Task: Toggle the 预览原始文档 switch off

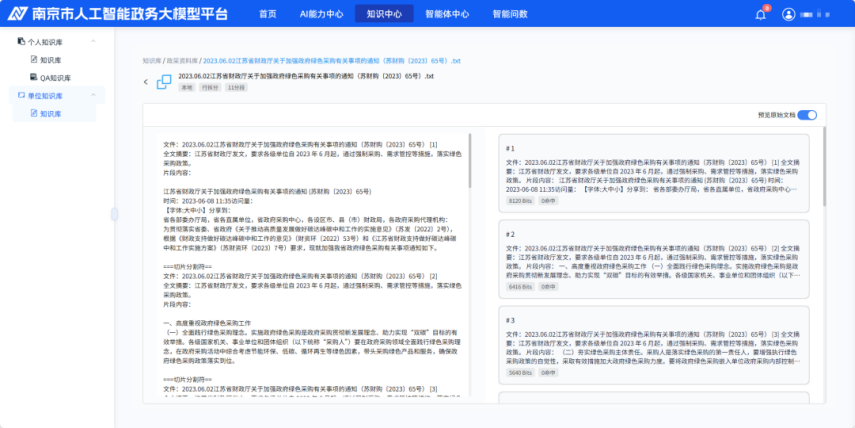Action: pyautogui.click(x=807, y=116)
